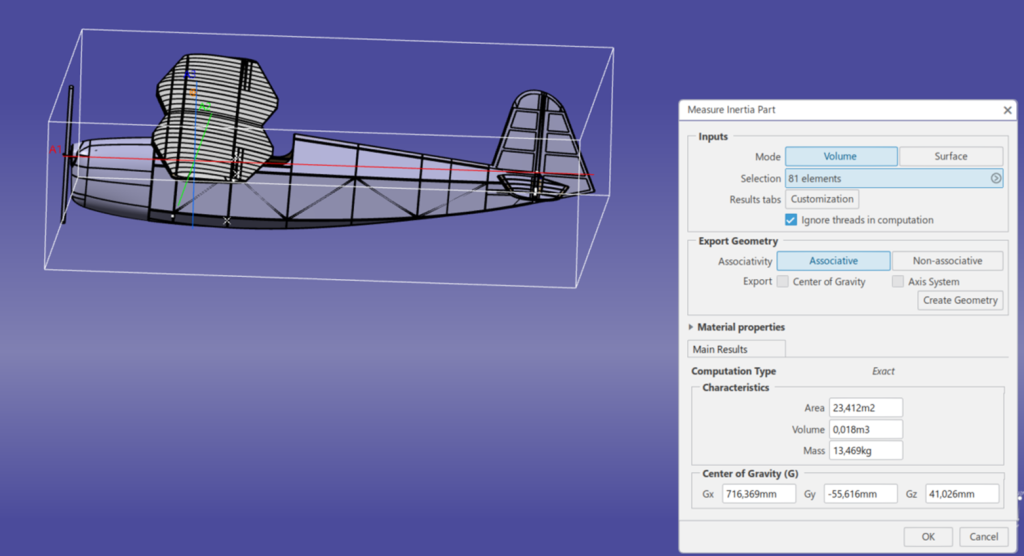Select Surface mode
Image resolution: width=1024 pixels, height=556 pixels.
(x=951, y=156)
